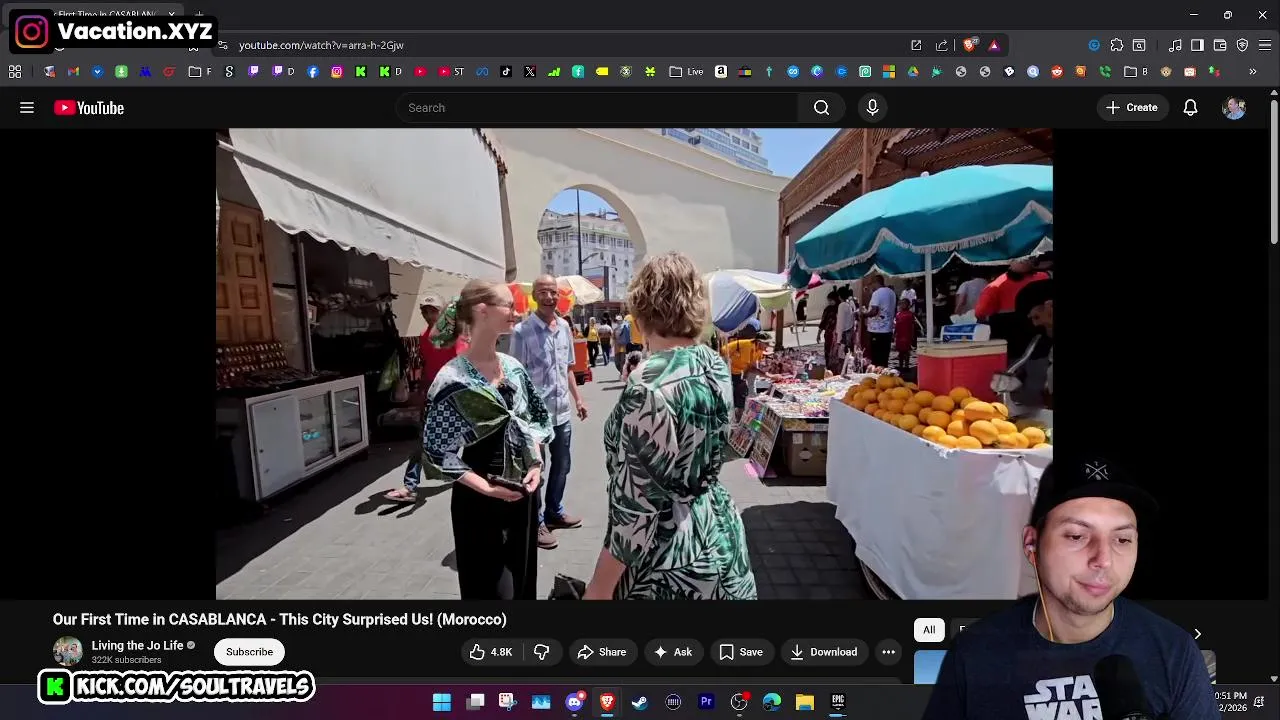Screen dimensions: 1280x720
Task: Open the Brave VPN shield icon
Action: [1242, 45]
